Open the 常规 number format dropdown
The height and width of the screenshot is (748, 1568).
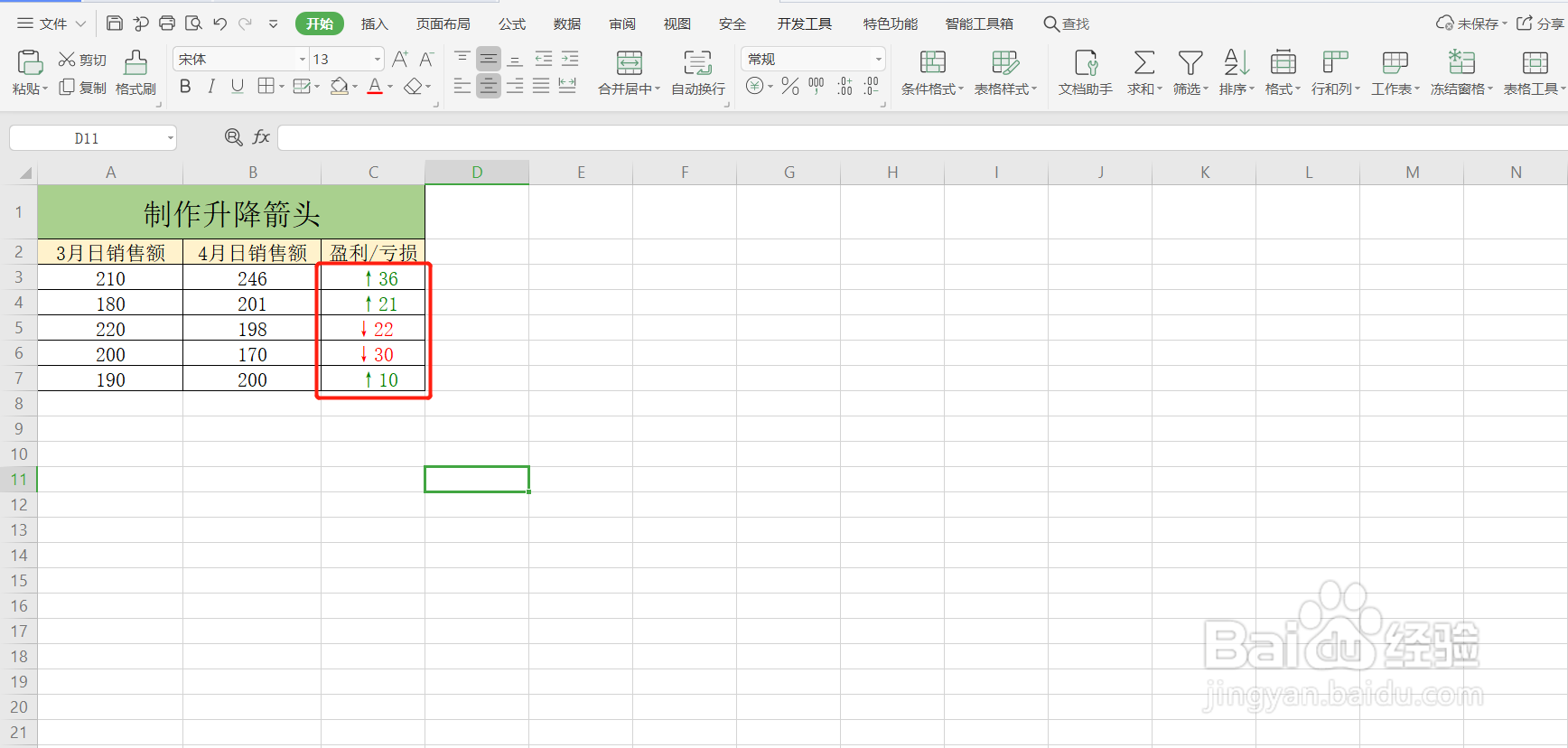coord(878,60)
